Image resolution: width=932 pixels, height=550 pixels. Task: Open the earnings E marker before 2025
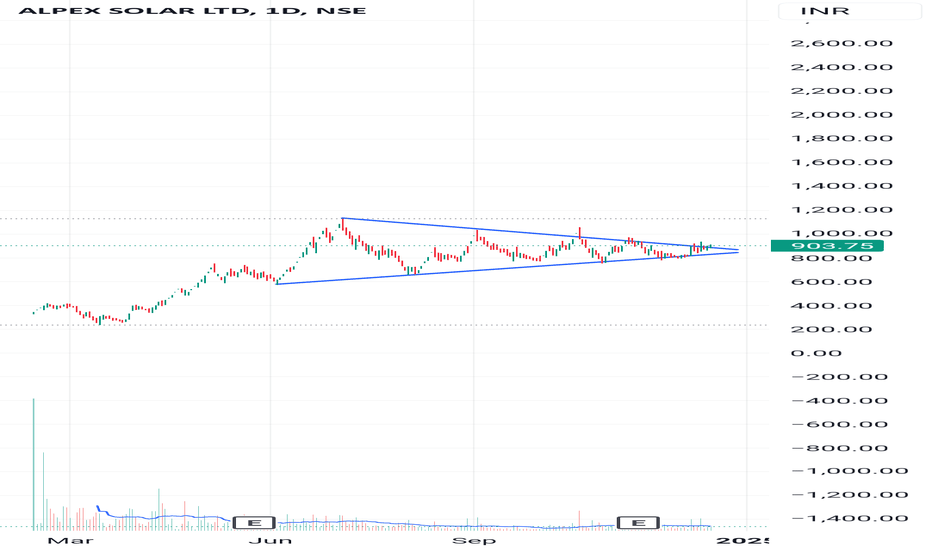[x=638, y=523]
